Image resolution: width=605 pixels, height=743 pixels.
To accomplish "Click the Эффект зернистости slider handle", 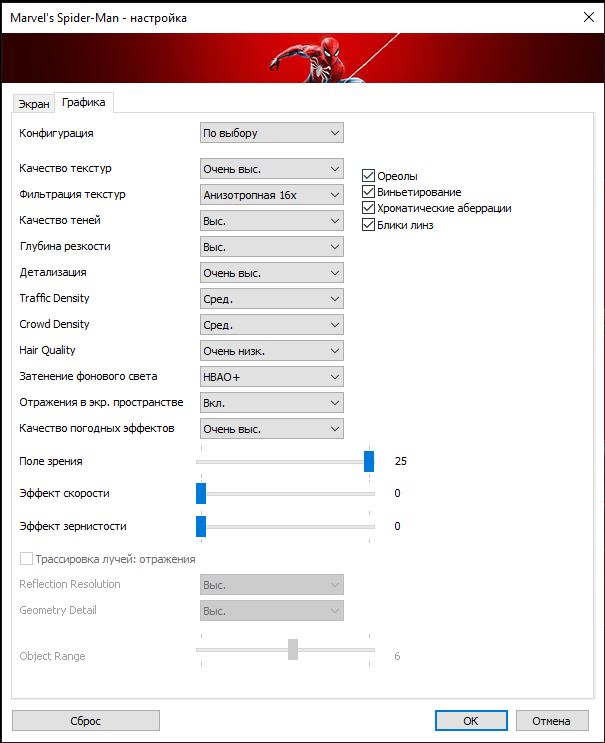I will point(201,526).
